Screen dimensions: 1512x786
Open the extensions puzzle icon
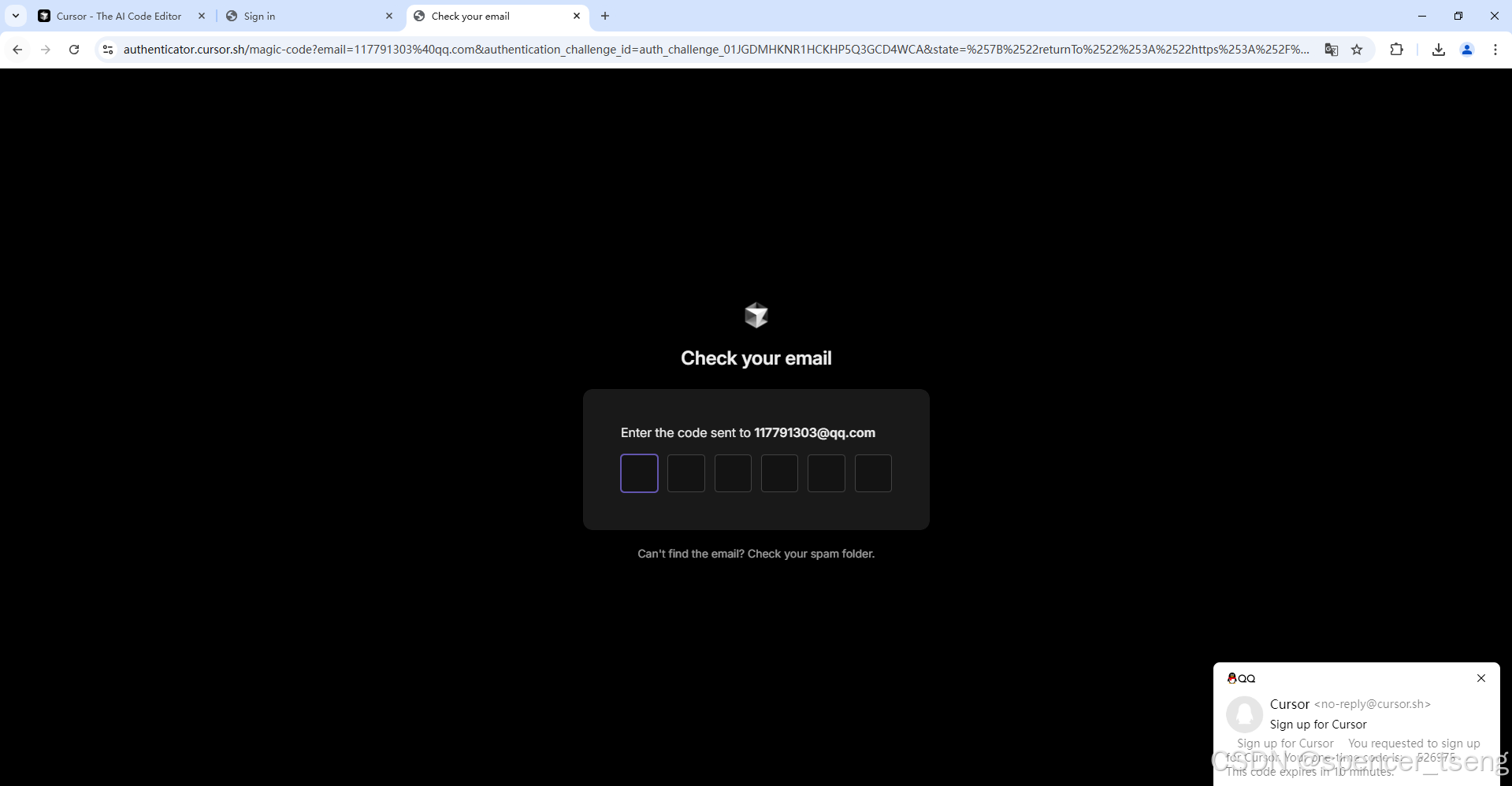click(1397, 50)
